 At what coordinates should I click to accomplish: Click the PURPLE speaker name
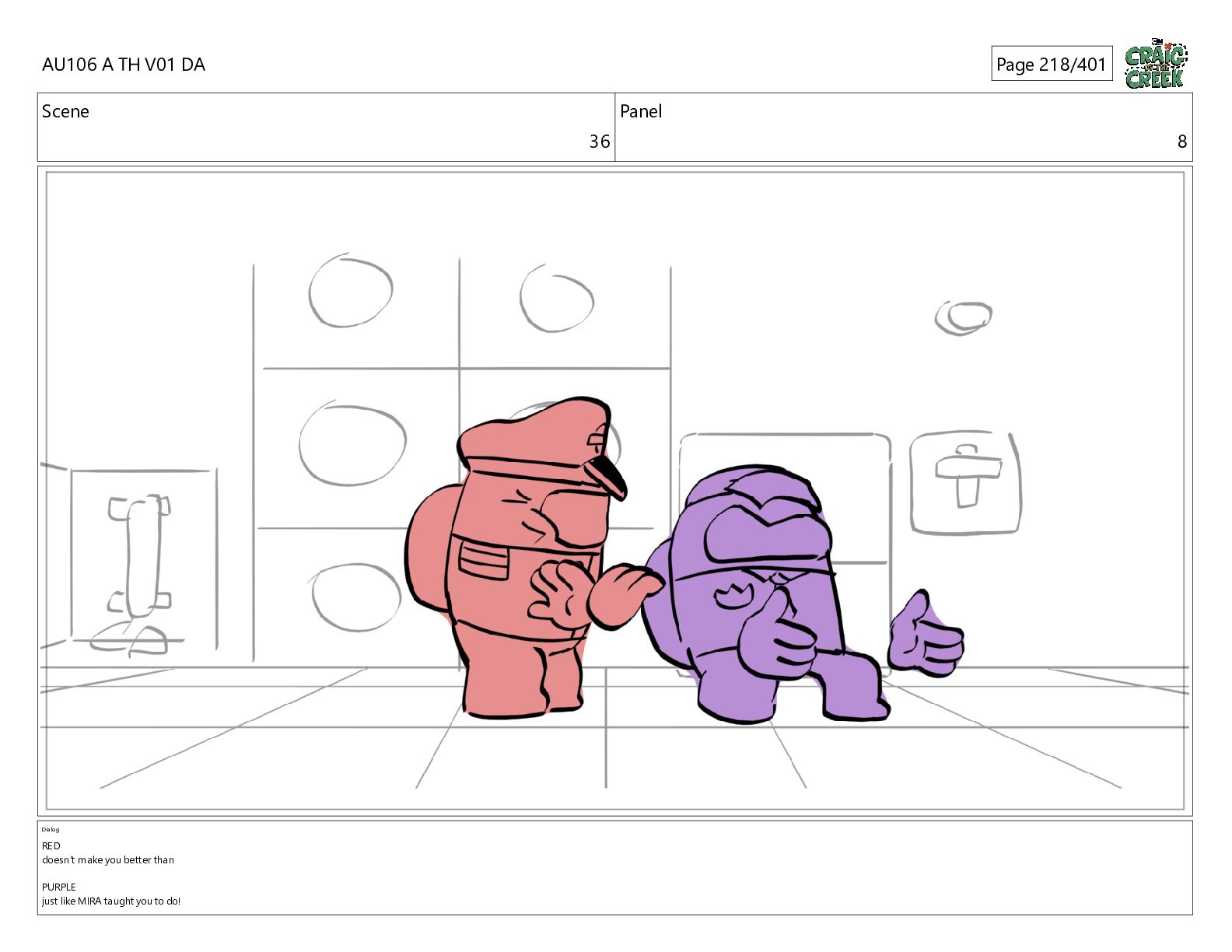click(x=59, y=887)
